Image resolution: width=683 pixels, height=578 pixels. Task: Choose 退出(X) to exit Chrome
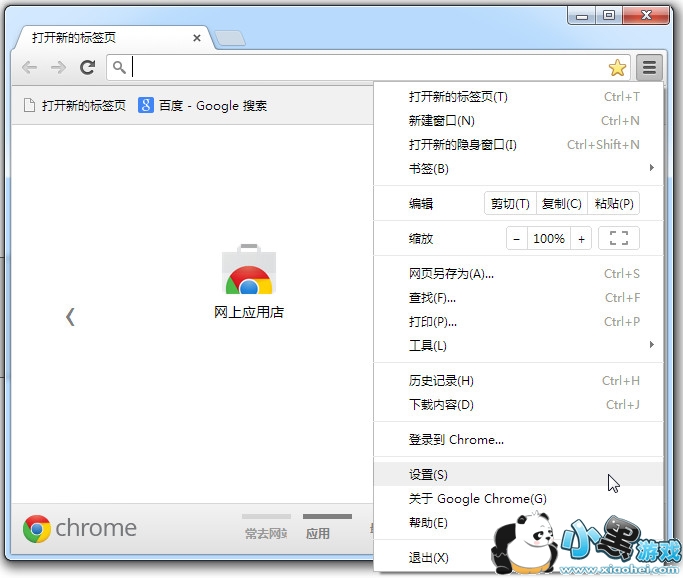tap(518, 558)
